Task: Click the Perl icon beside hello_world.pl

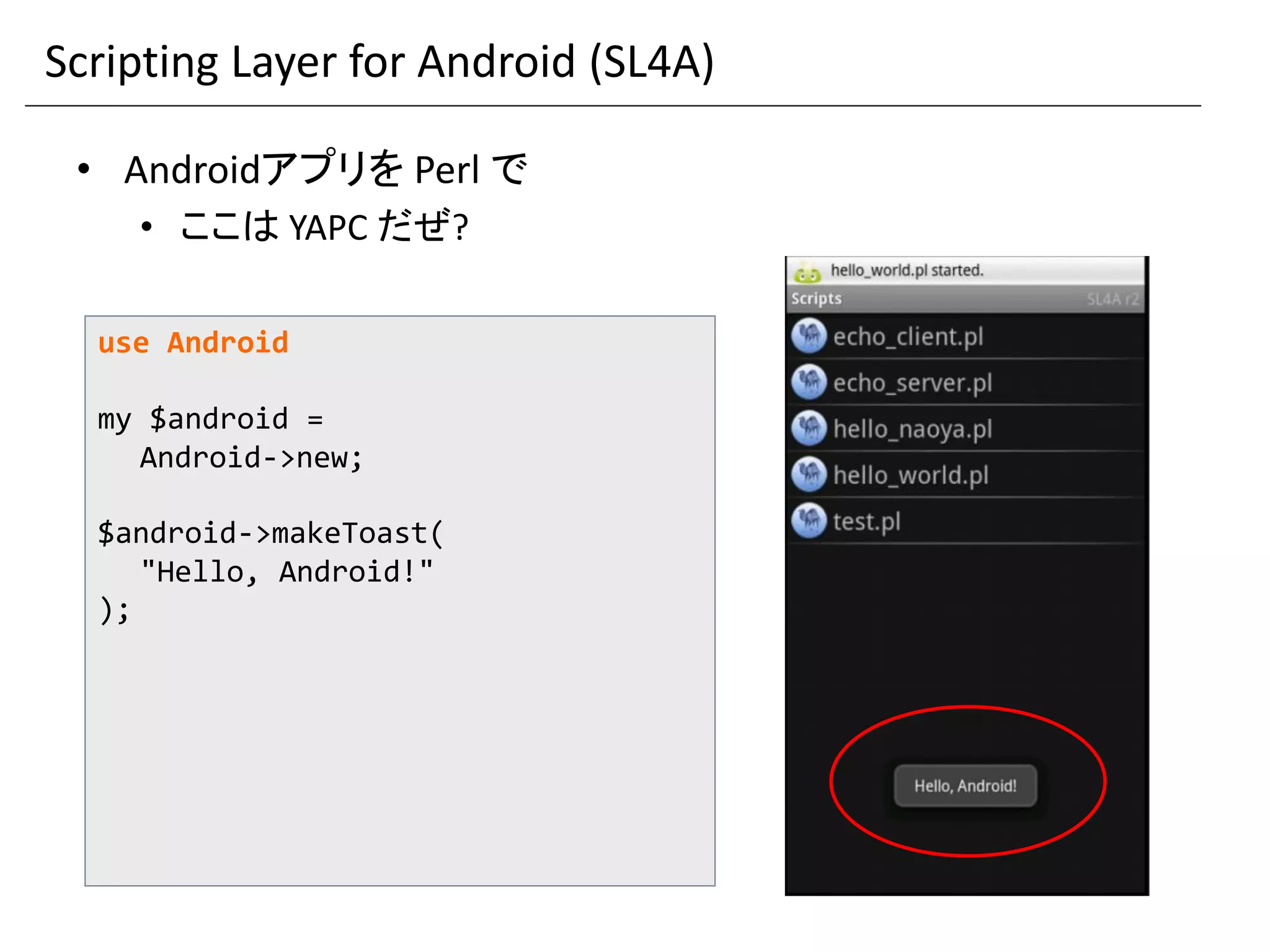Action: 809,475
